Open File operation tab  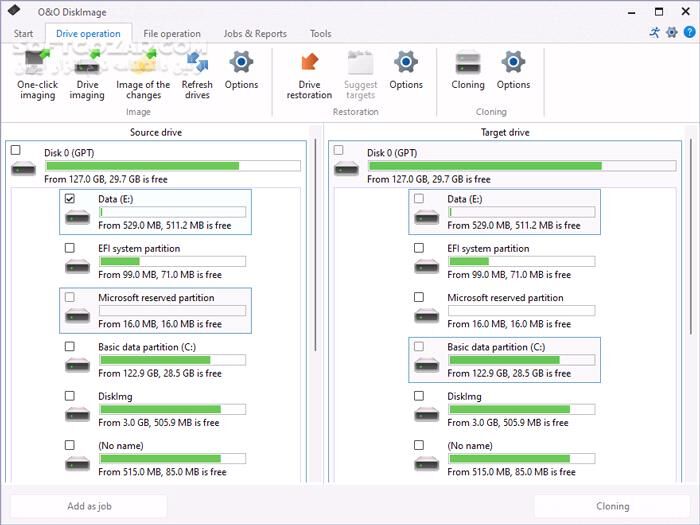tap(172, 33)
